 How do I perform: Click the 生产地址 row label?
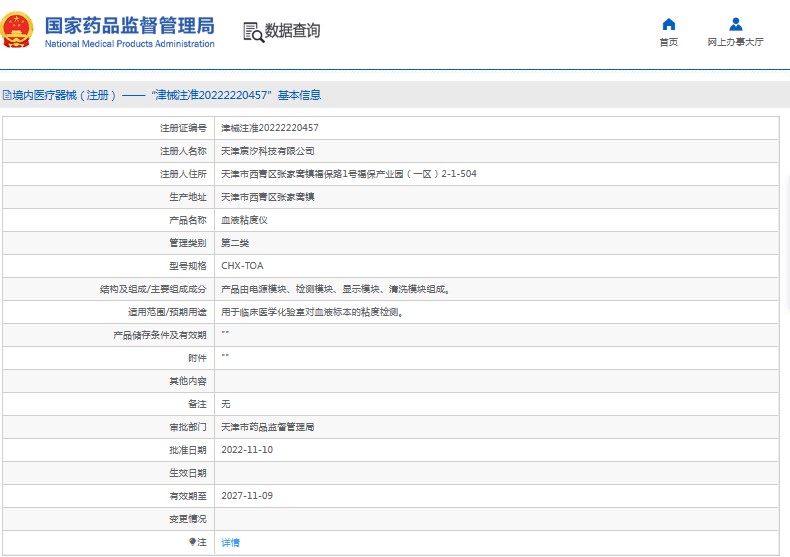click(x=188, y=197)
